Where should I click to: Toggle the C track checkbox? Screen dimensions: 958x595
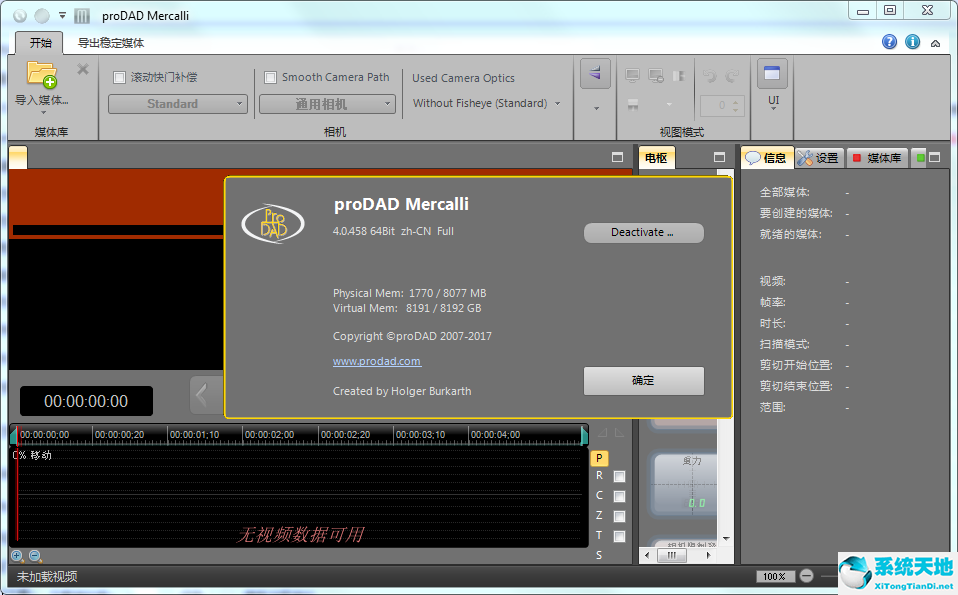tap(620, 497)
